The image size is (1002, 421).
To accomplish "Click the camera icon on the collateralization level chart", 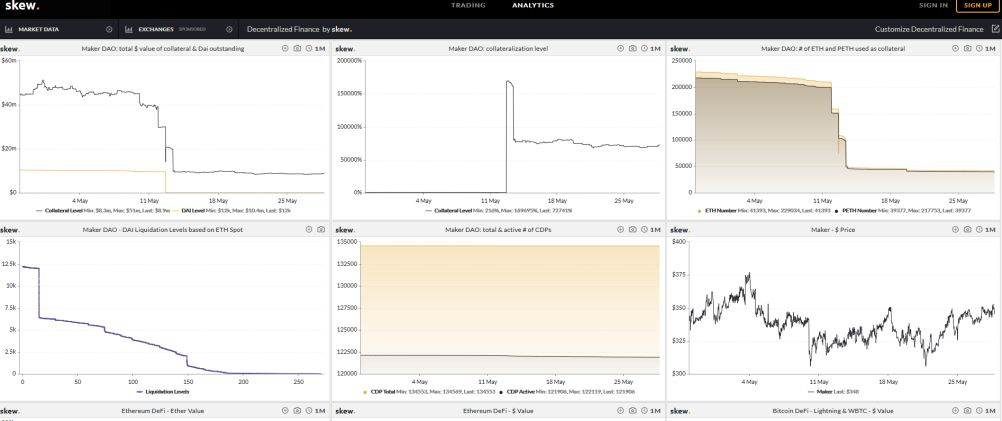I will pyautogui.click(x=633, y=49).
